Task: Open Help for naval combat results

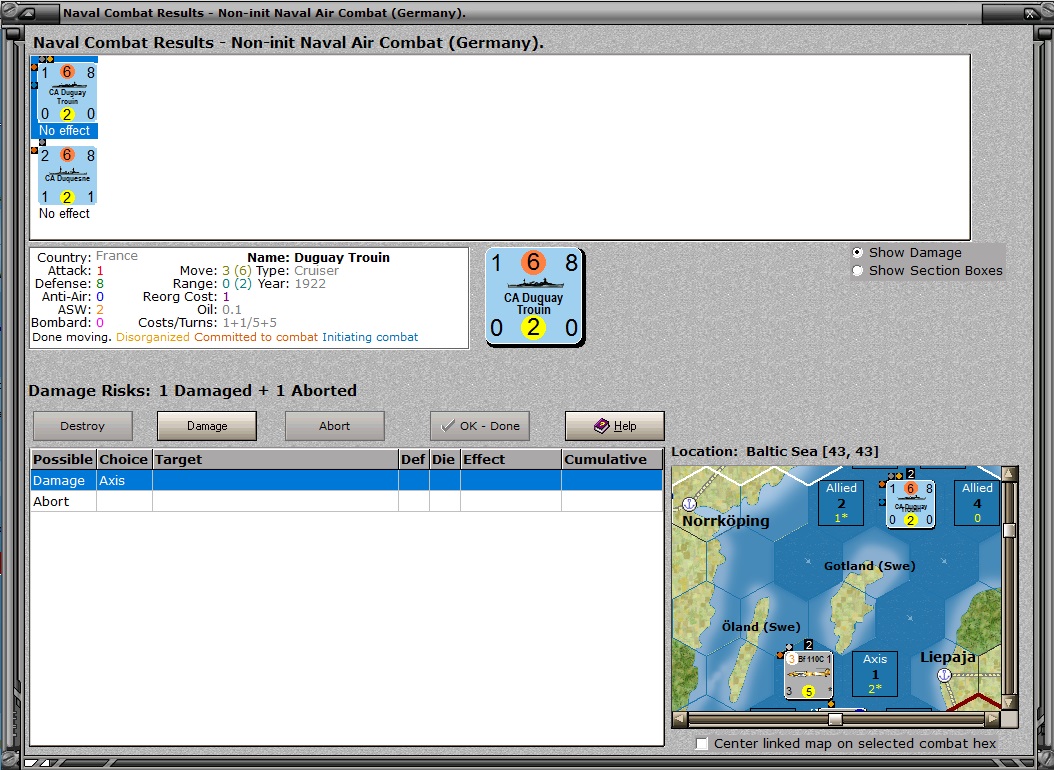Action: (614, 426)
